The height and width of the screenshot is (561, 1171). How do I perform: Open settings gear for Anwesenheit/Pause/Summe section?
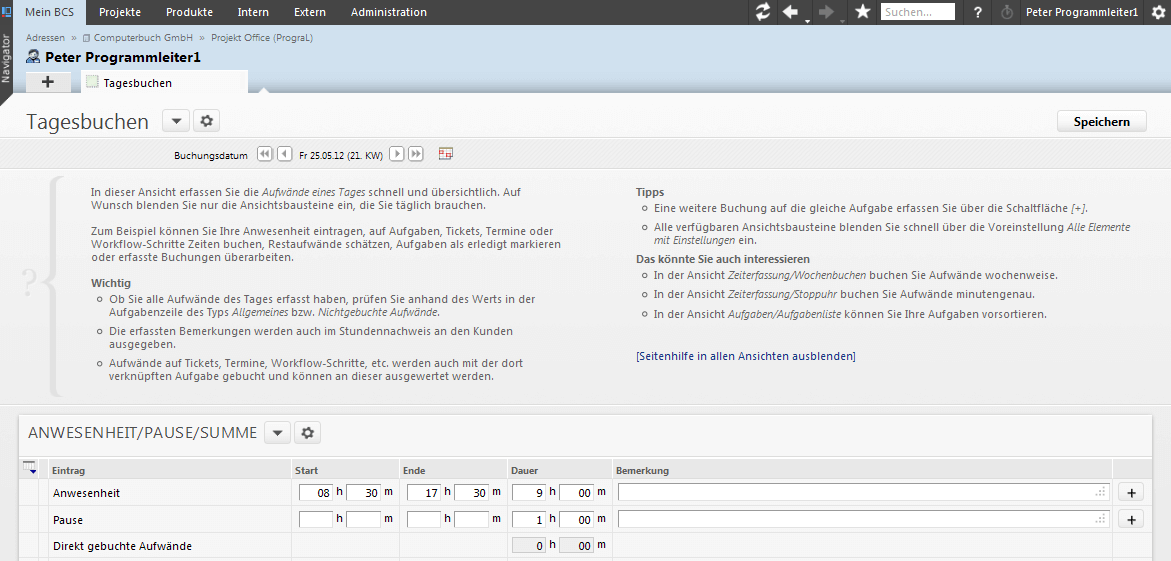click(x=308, y=433)
